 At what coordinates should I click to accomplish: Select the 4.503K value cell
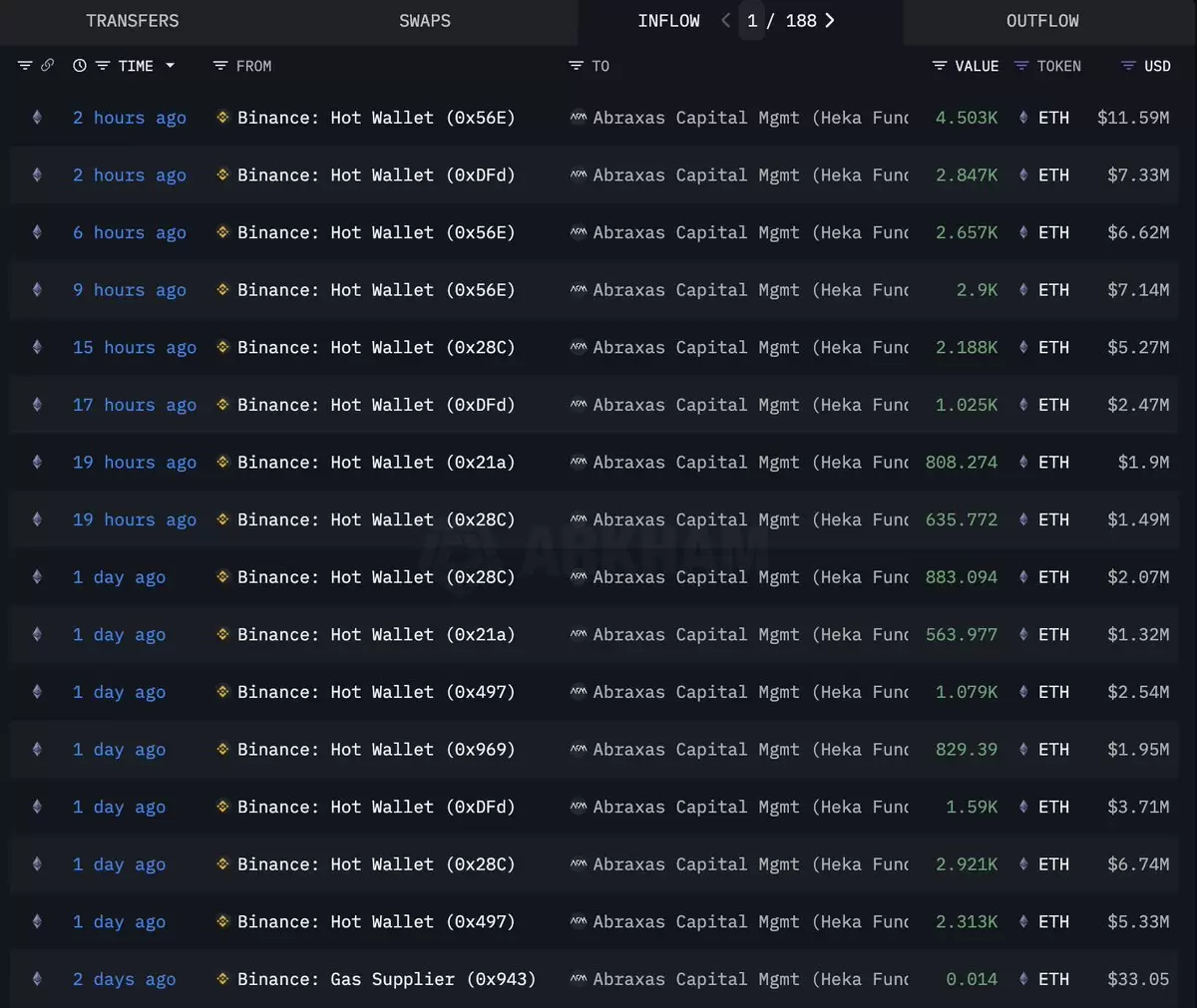coord(967,118)
